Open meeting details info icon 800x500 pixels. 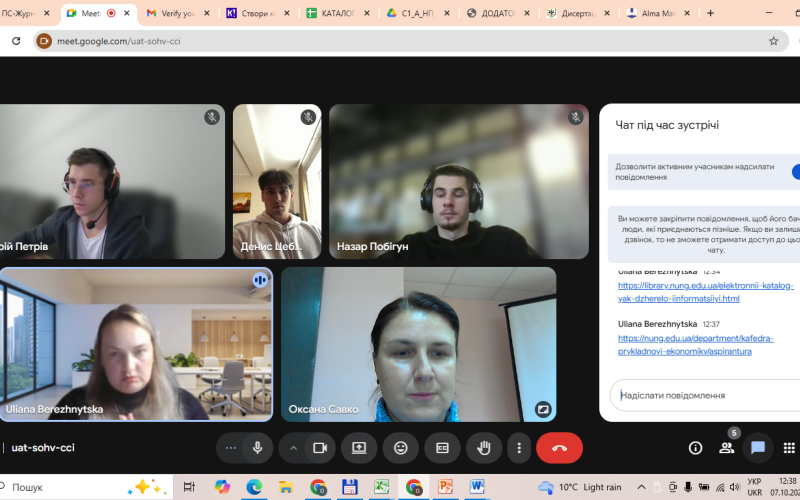pyautogui.click(x=695, y=448)
